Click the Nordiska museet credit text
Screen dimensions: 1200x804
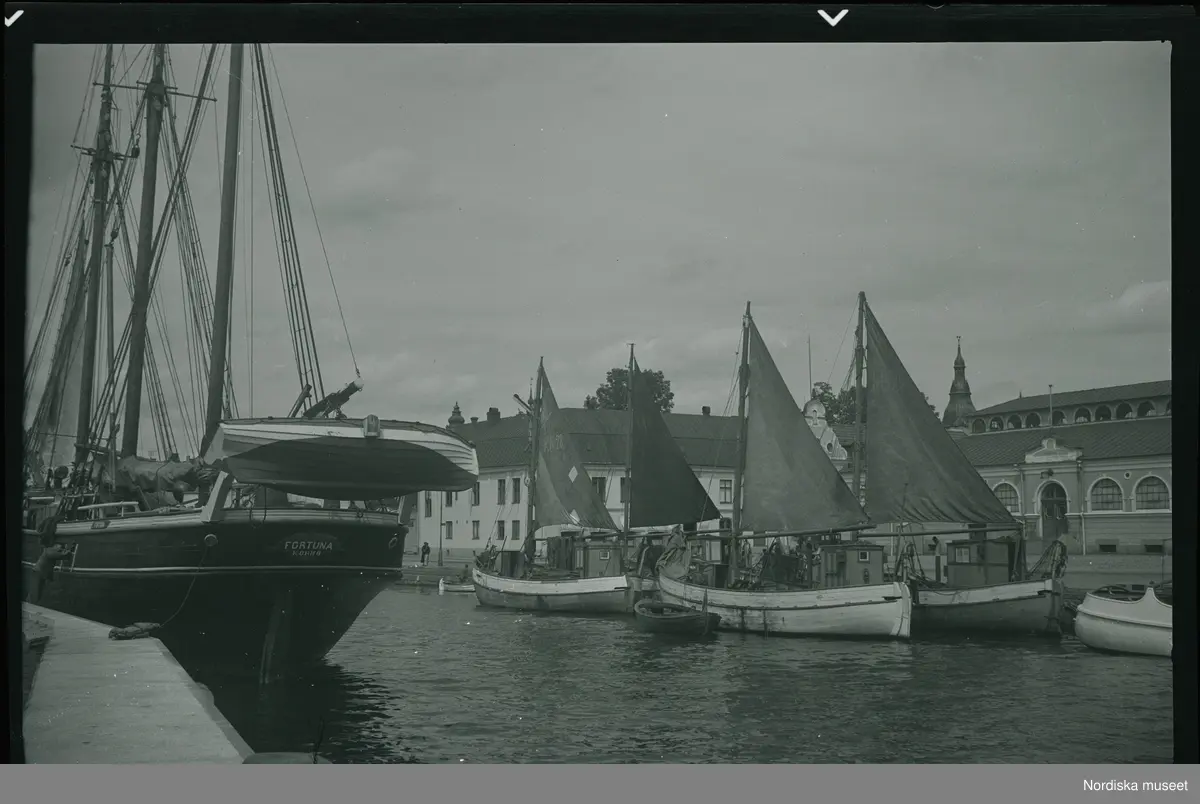(x=1135, y=785)
